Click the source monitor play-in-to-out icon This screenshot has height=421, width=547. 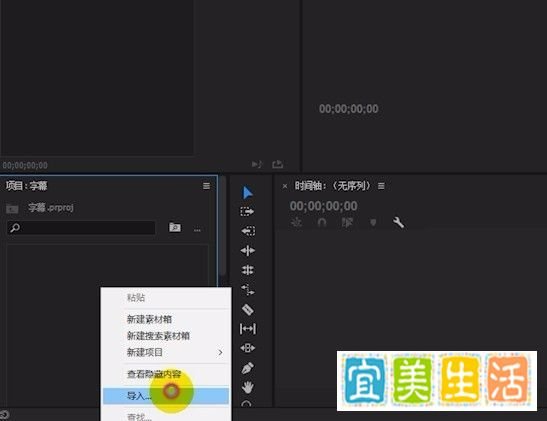(257, 164)
